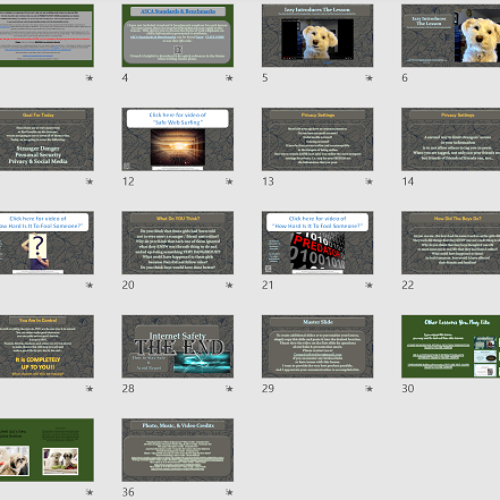Viewport: 500px width, 500px height.
Task: Select the Predator video slide 21
Action: pyautogui.click(x=317, y=243)
